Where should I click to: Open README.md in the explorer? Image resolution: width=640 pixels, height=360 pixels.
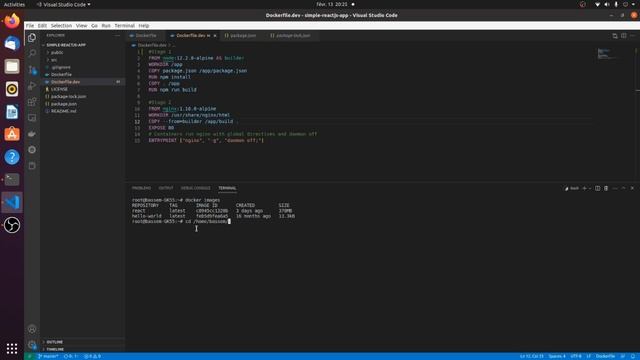pyautogui.click(x=63, y=111)
